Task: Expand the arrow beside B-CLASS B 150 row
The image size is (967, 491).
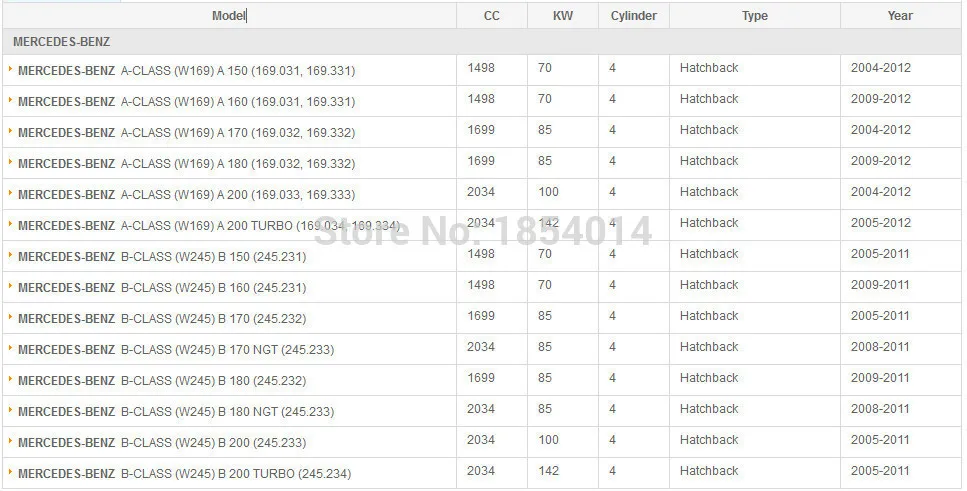Action: tap(10, 255)
